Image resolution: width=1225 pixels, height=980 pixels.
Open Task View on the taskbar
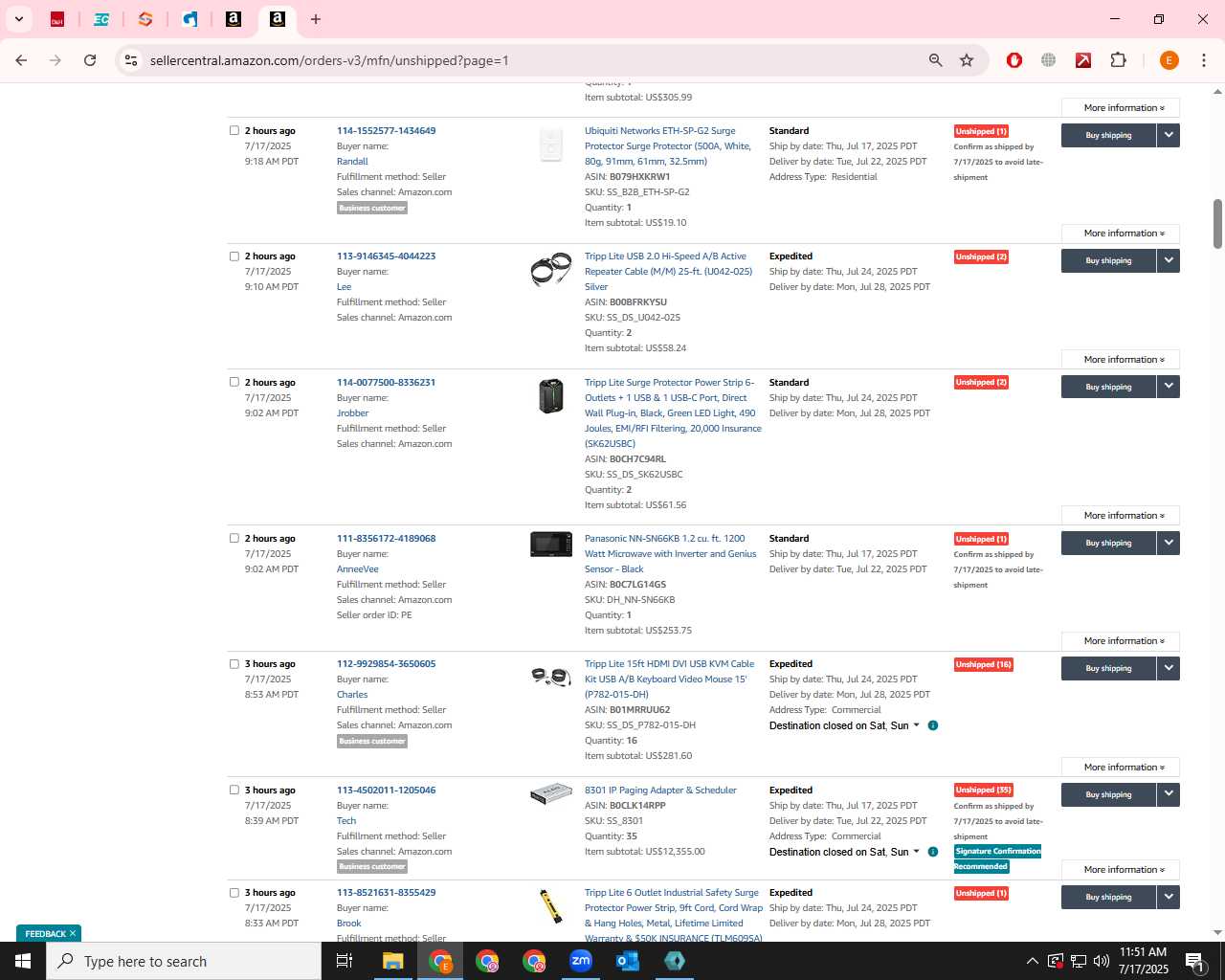(345, 961)
